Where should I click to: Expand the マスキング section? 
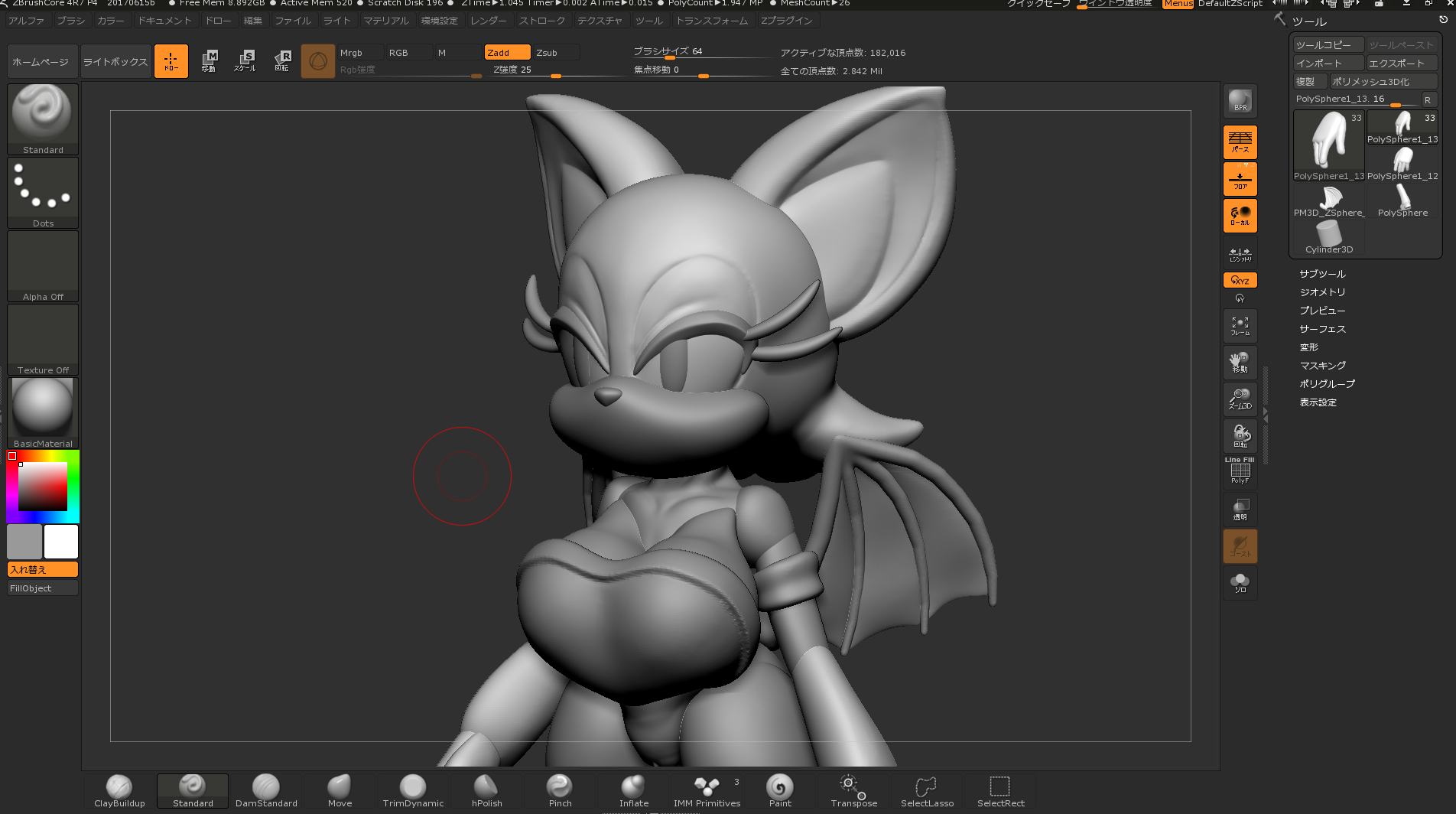coord(1322,366)
